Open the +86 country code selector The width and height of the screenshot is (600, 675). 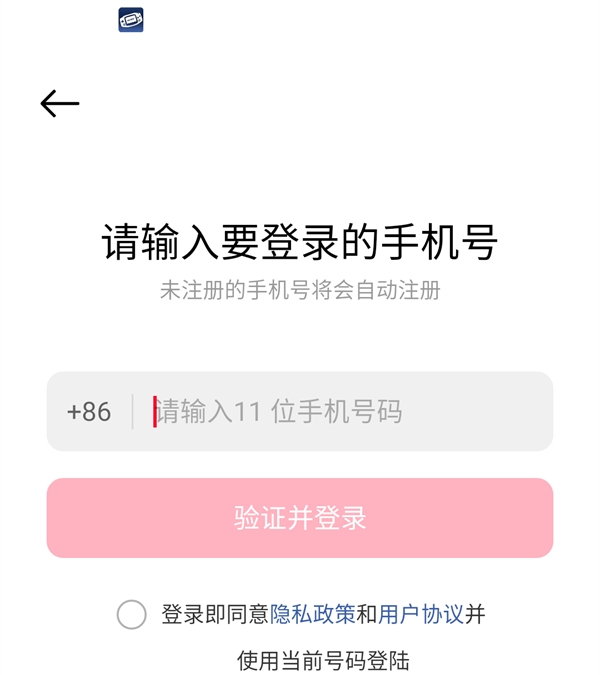pyautogui.click(x=89, y=412)
